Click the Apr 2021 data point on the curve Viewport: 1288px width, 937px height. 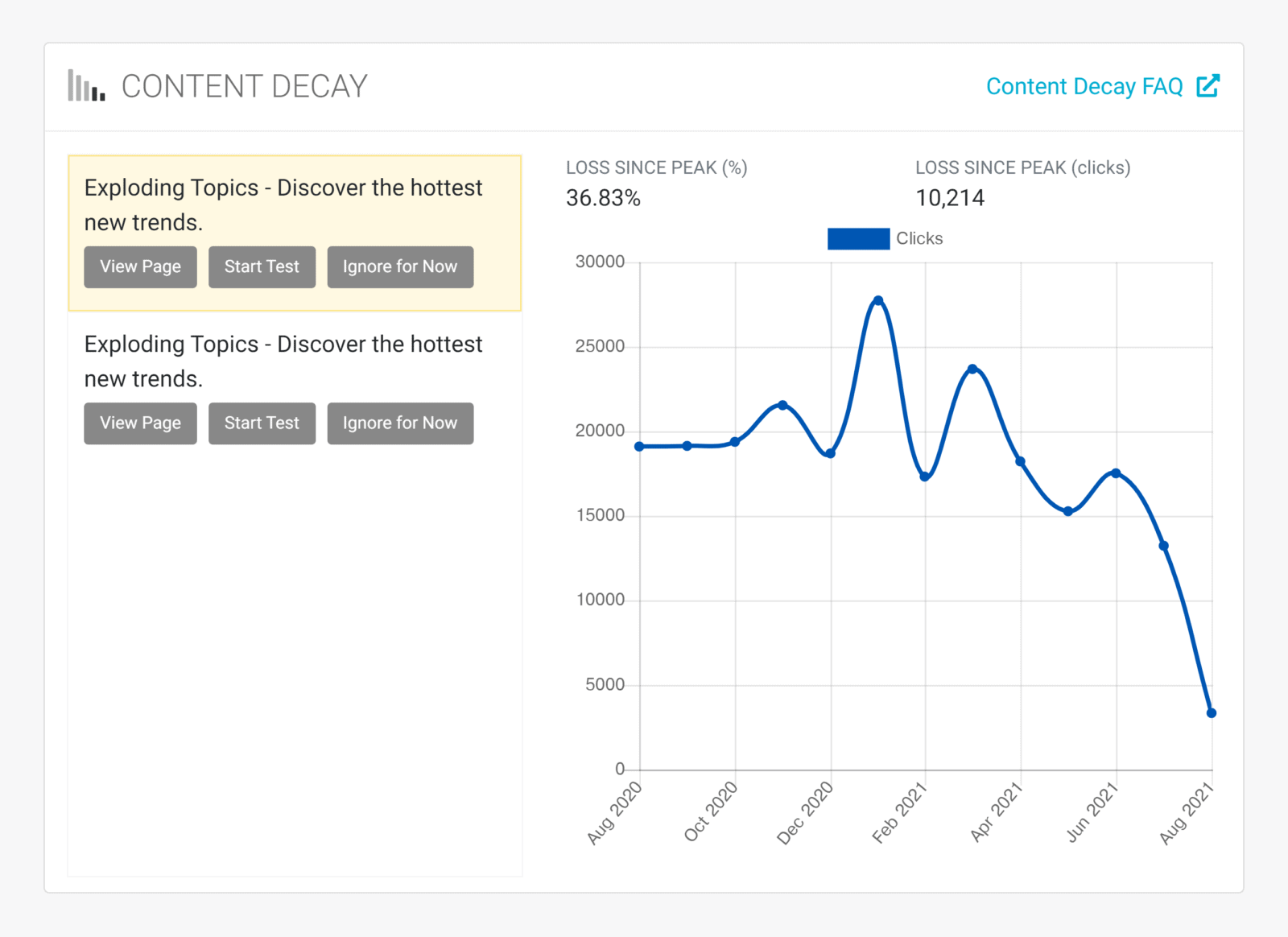tap(1020, 461)
